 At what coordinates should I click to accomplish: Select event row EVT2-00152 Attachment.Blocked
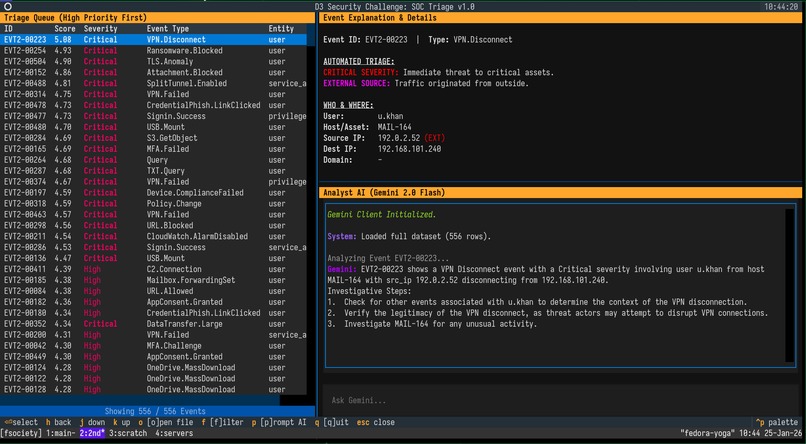click(x=153, y=72)
